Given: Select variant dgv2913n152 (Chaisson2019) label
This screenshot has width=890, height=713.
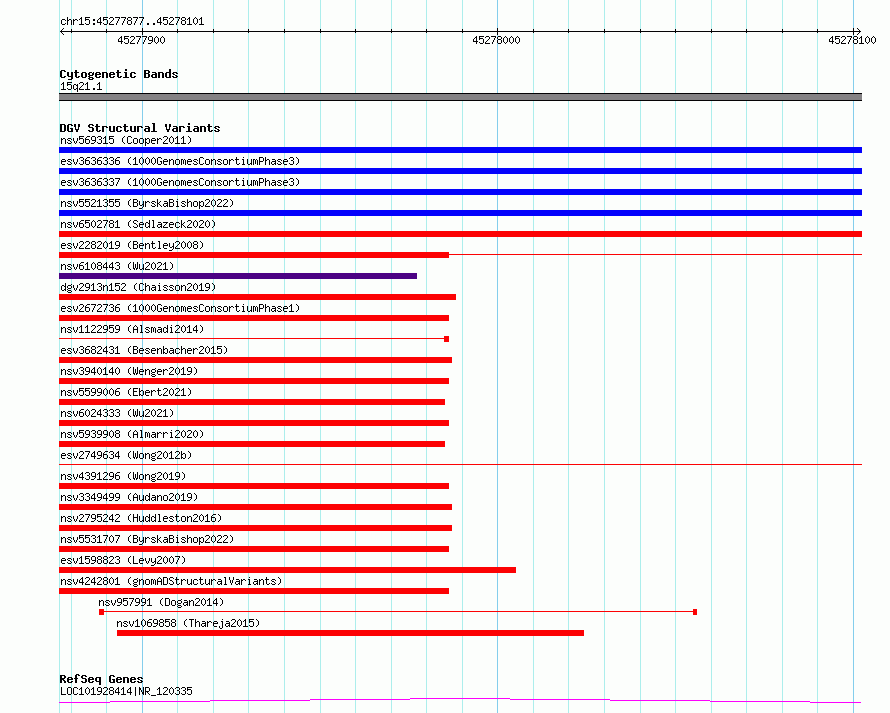Looking at the screenshot, I should [x=138, y=287].
